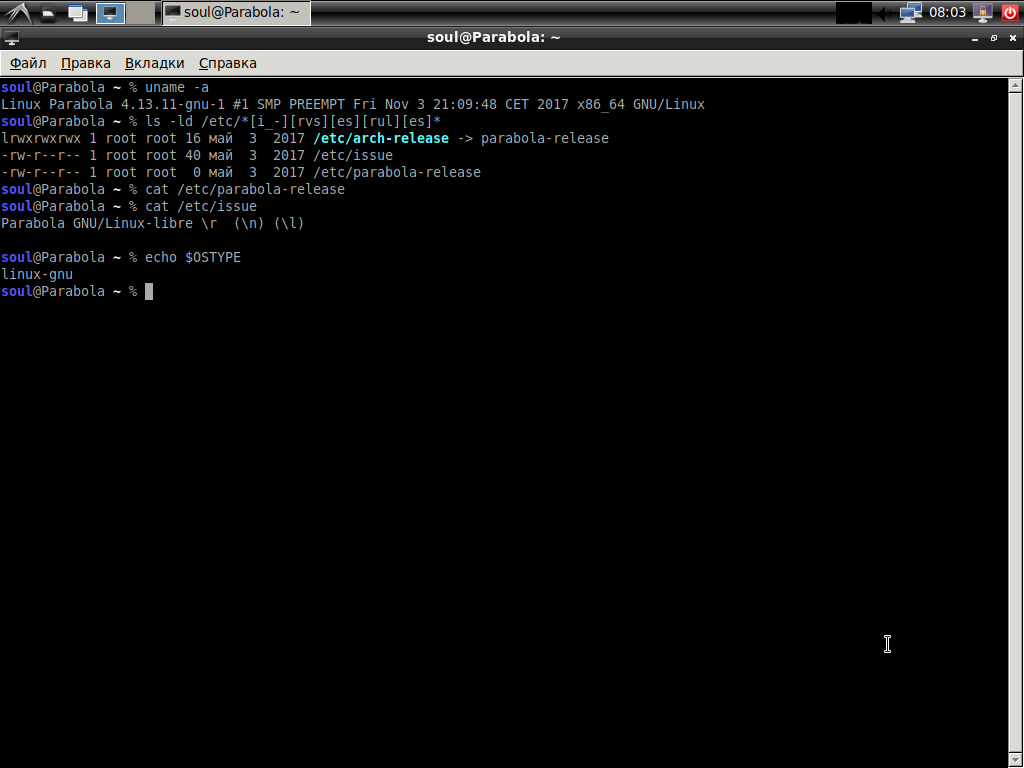This screenshot has height=768, width=1024.
Task: Click the 'cat /etc/parabola-release' command
Action: click(x=245, y=189)
